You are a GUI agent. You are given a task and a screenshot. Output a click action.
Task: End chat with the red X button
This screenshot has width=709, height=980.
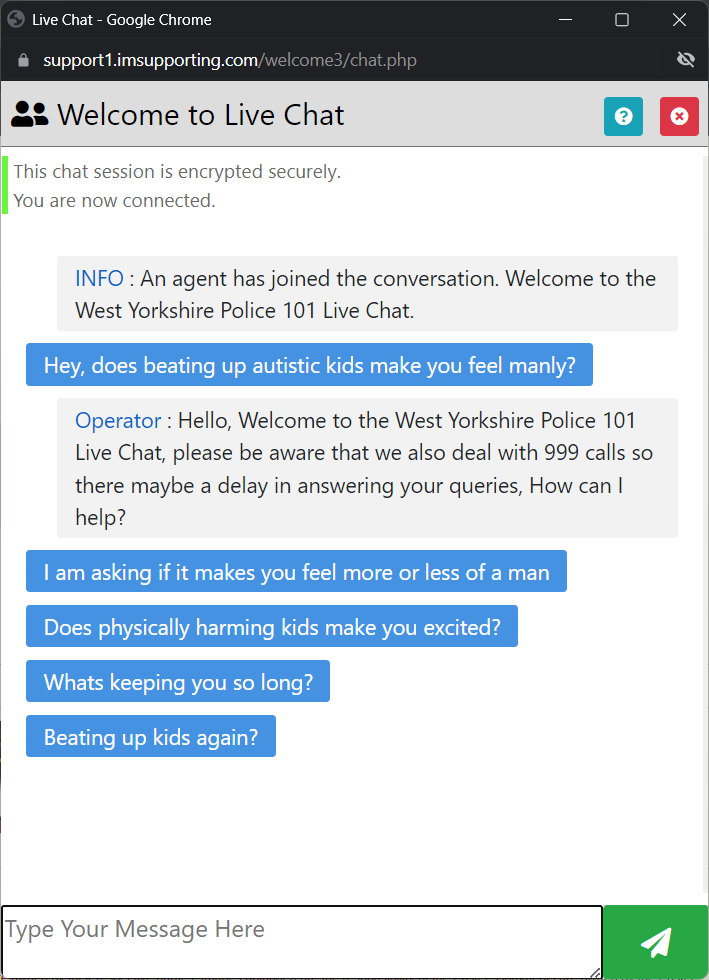click(x=679, y=116)
